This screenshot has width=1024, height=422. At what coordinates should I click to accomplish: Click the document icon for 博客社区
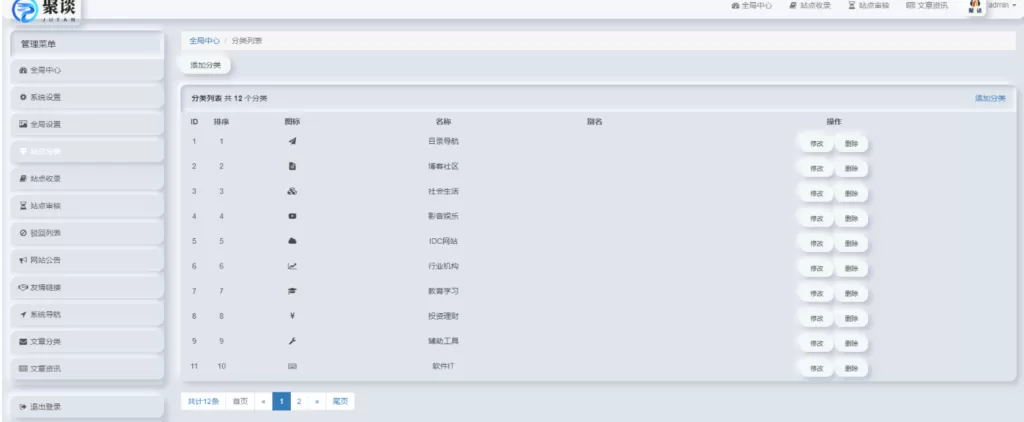pos(292,166)
